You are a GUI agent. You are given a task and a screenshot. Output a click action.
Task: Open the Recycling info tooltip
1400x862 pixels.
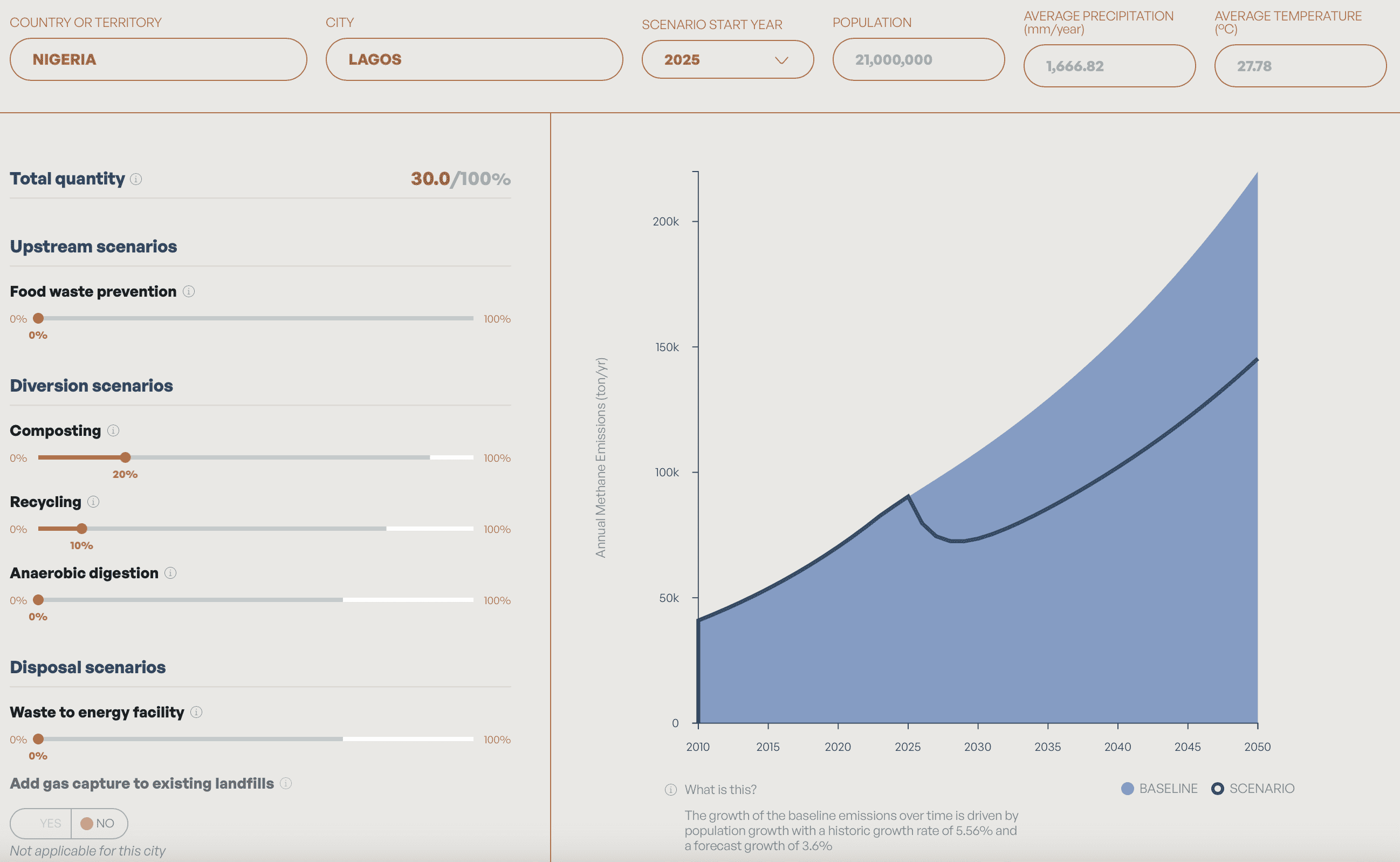pyautogui.click(x=93, y=502)
